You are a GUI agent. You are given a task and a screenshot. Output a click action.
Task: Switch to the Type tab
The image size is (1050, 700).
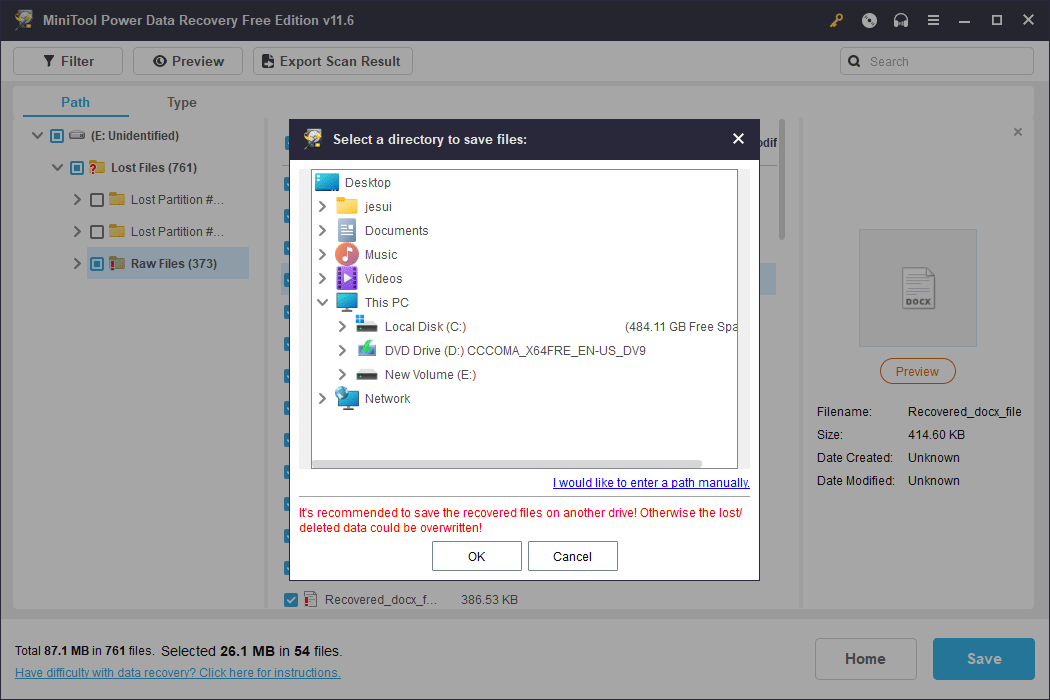pyautogui.click(x=182, y=102)
